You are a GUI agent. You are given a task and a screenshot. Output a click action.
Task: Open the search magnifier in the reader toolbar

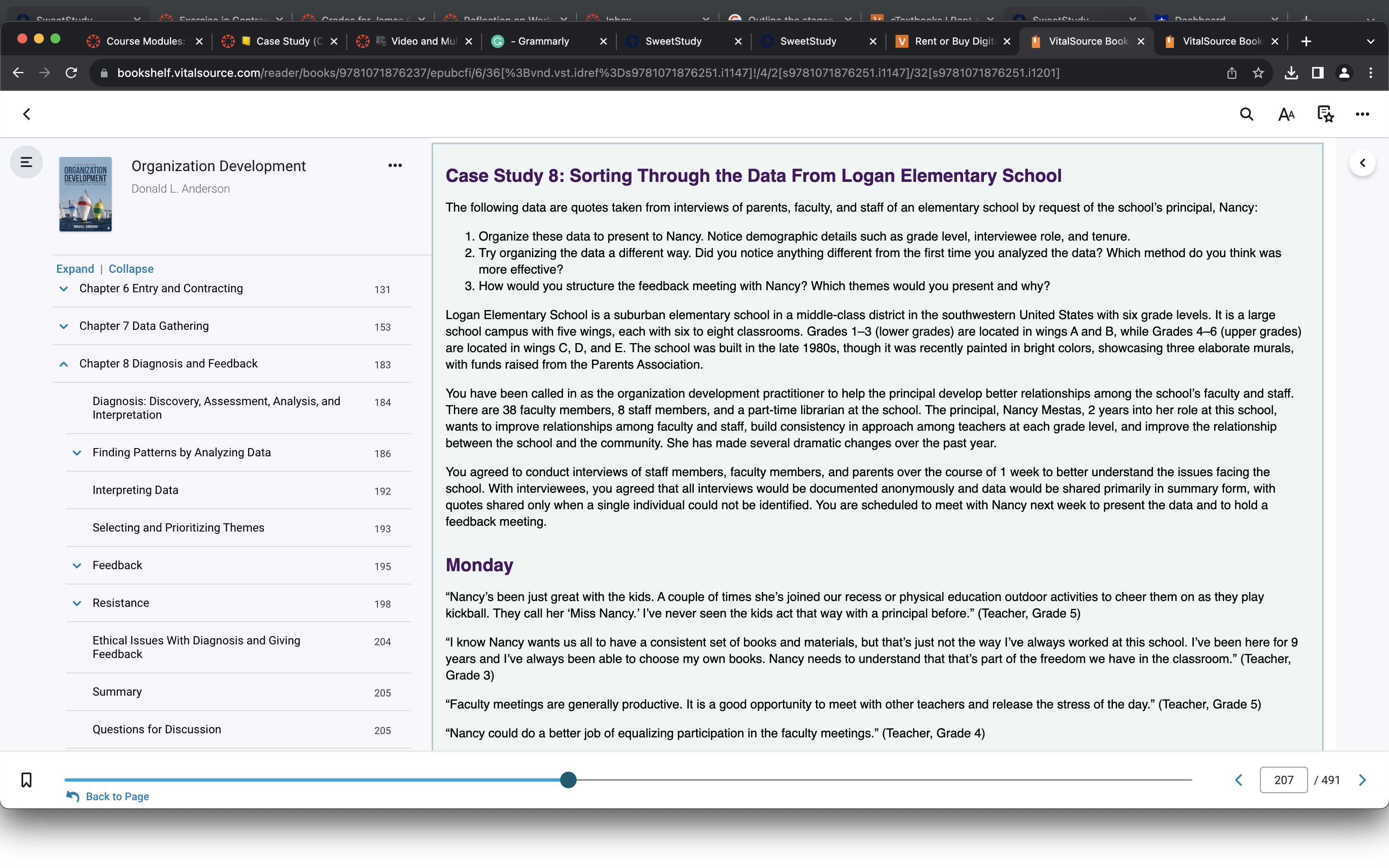point(1246,114)
